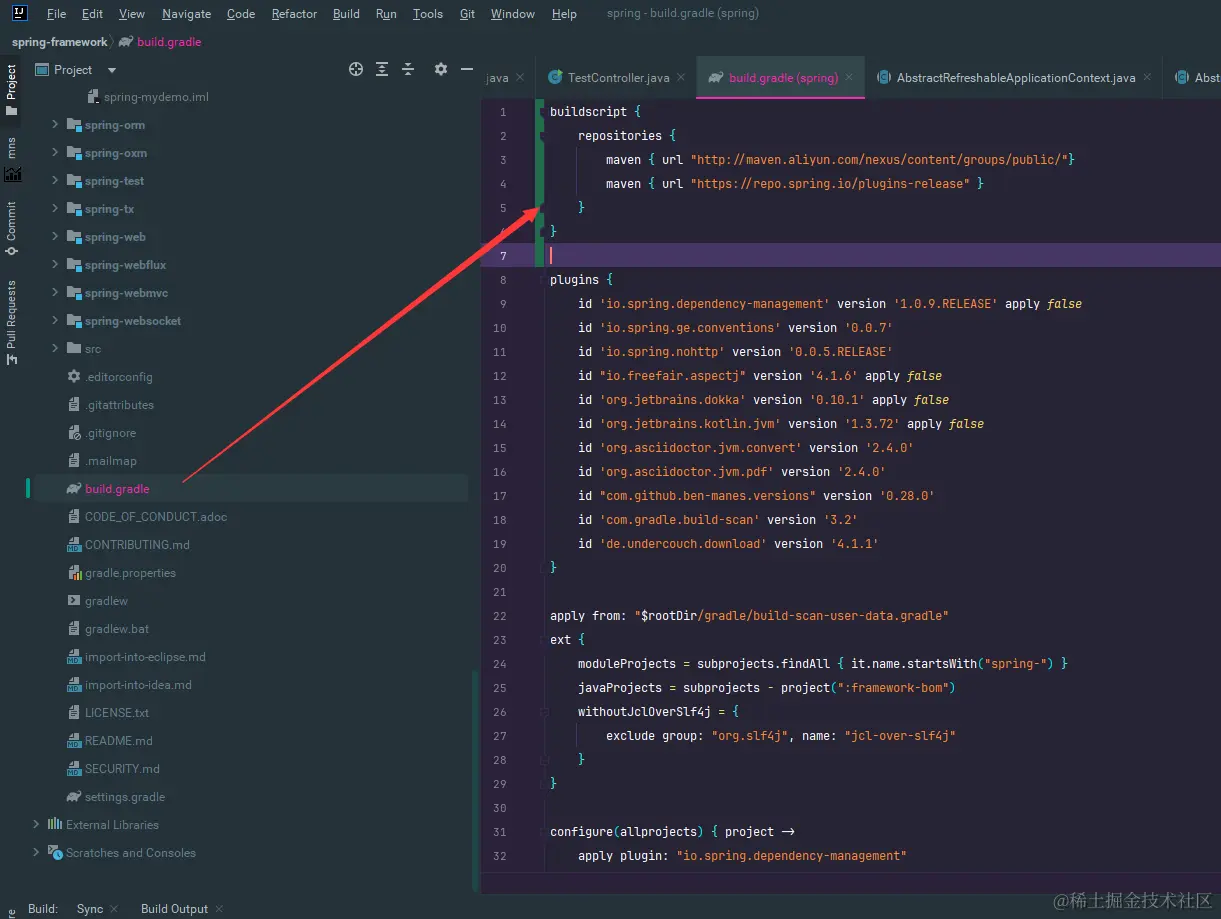Image resolution: width=1221 pixels, height=919 pixels.
Task: Hide the Project panel with minus icon
Action: point(466,69)
